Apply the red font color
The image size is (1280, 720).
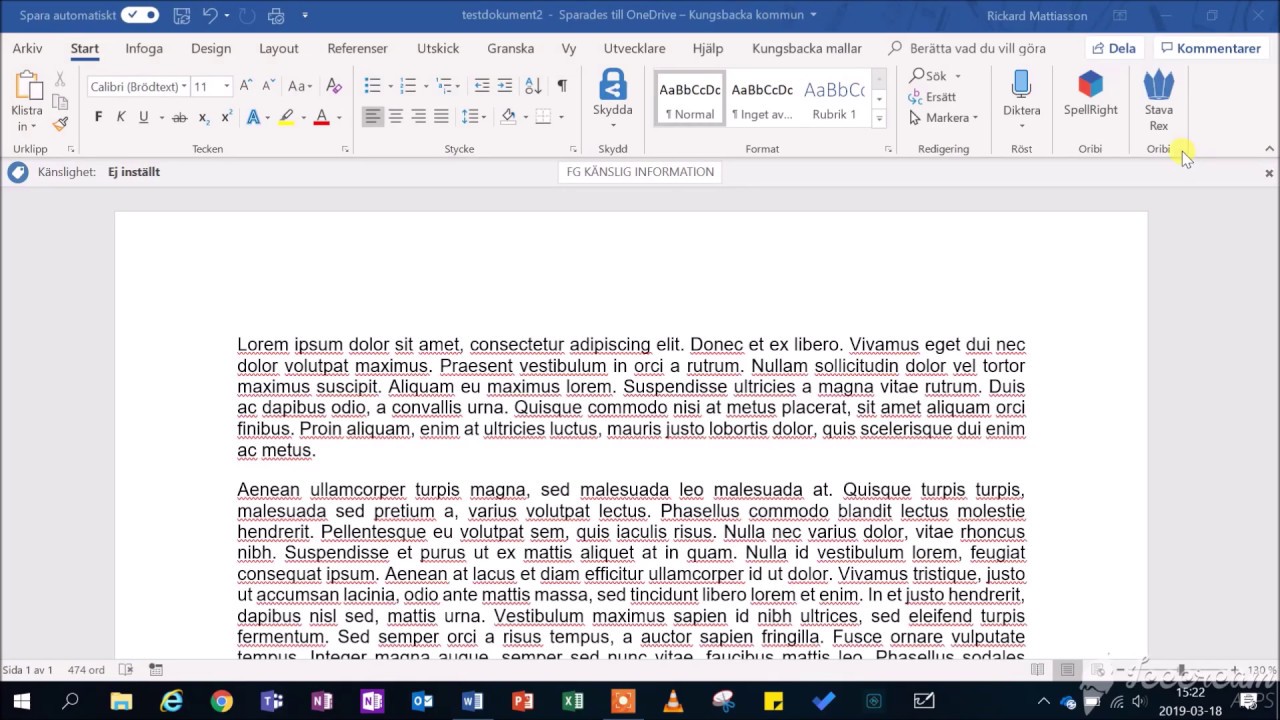[x=321, y=117]
